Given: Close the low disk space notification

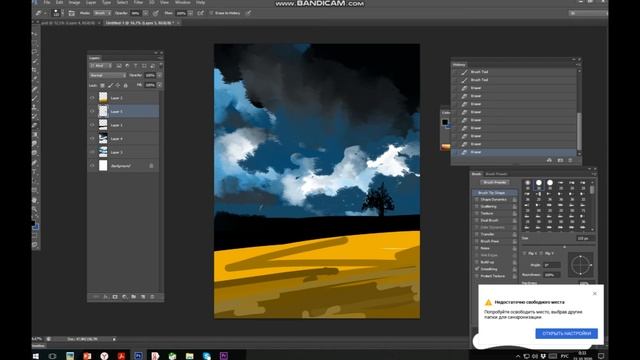Looking at the screenshot, I should tap(595, 293).
